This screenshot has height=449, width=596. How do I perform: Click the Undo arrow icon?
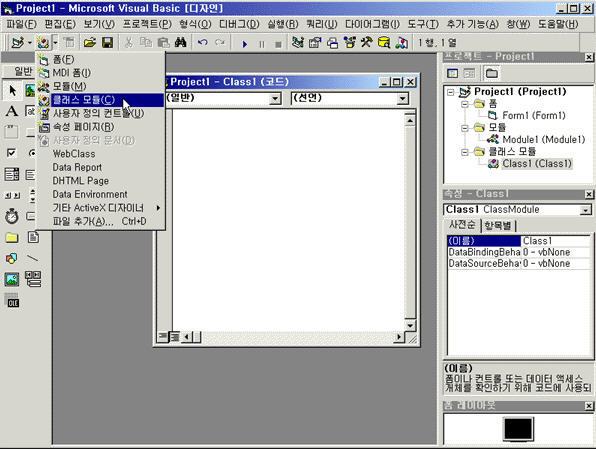[203, 43]
